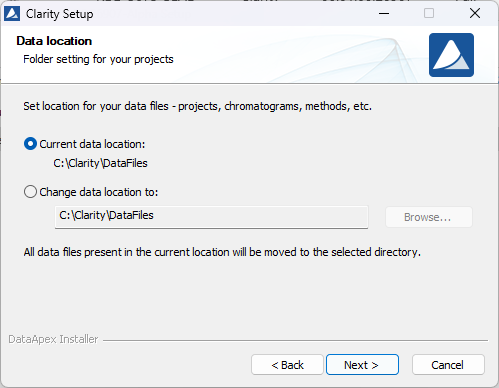Click the large Clarity logo in the header
Image resolution: width=499 pixels, height=388 pixels.
click(451, 55)
